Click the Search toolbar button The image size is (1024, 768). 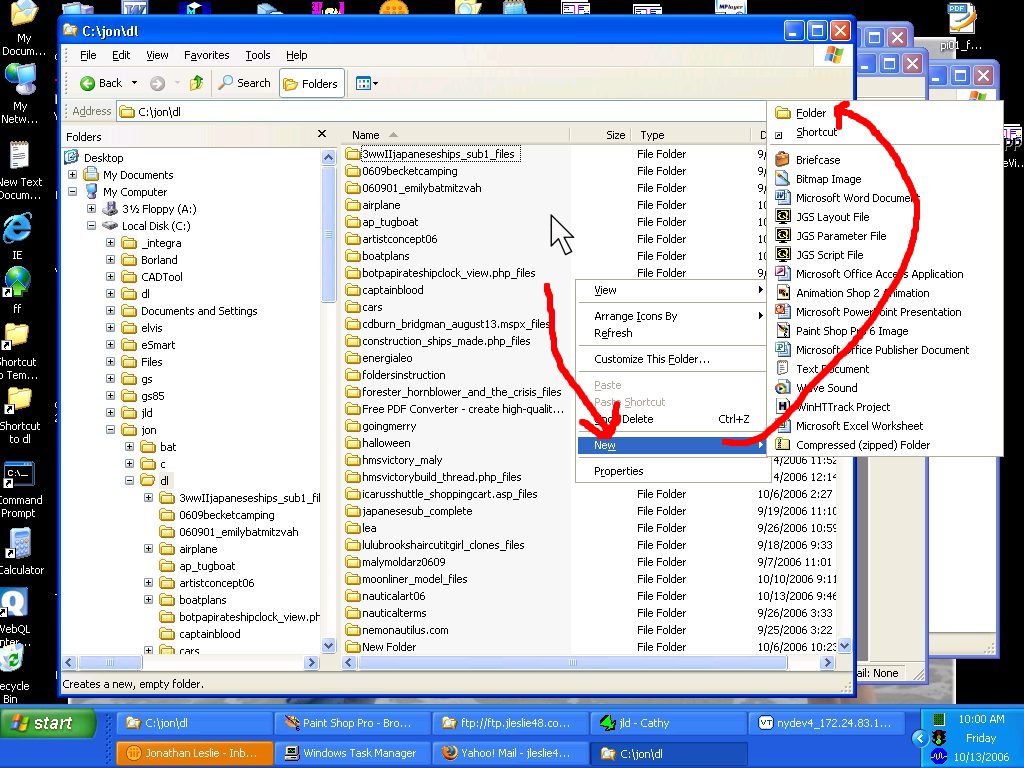pyautogui.click(x=244, y=83)
